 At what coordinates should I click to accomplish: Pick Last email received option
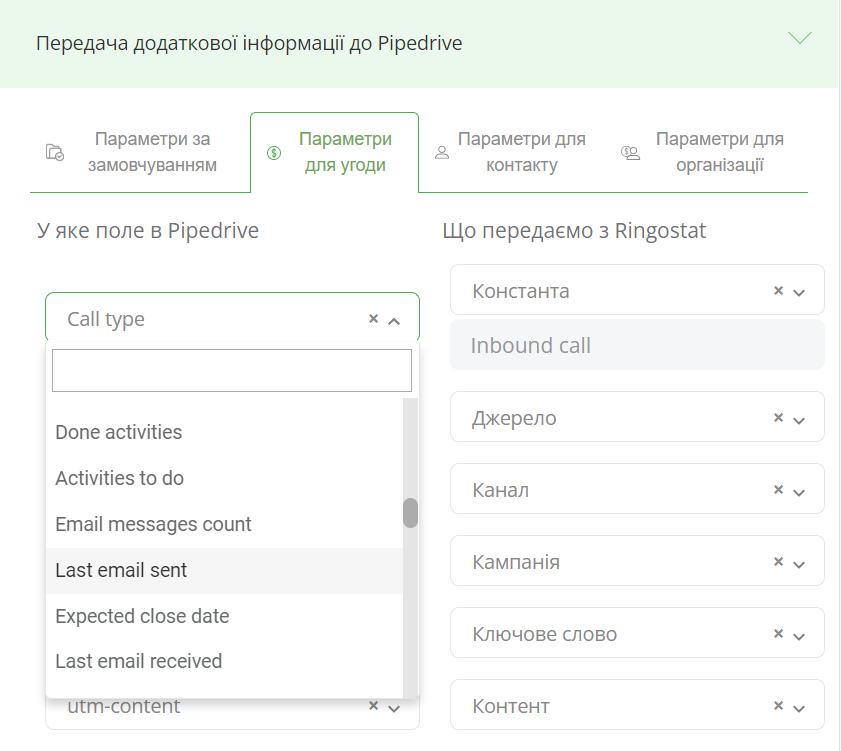click(224, 661)
